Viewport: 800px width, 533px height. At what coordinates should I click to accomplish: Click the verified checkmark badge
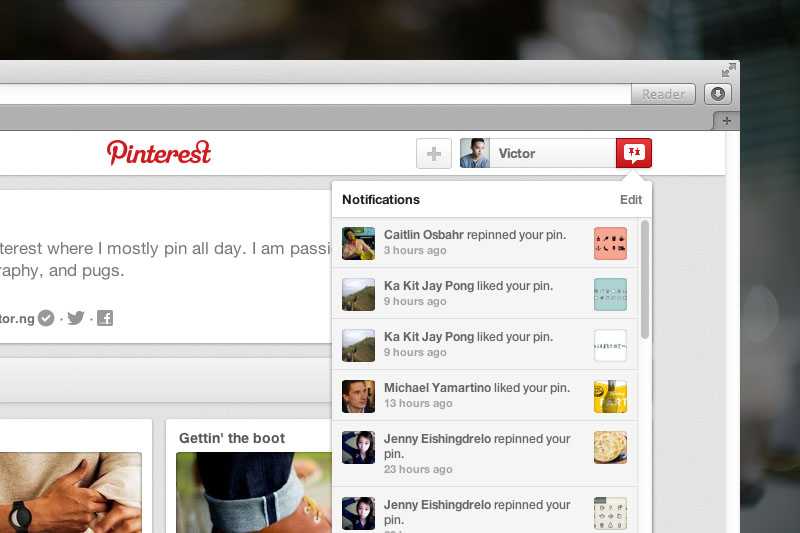point(46,318)
